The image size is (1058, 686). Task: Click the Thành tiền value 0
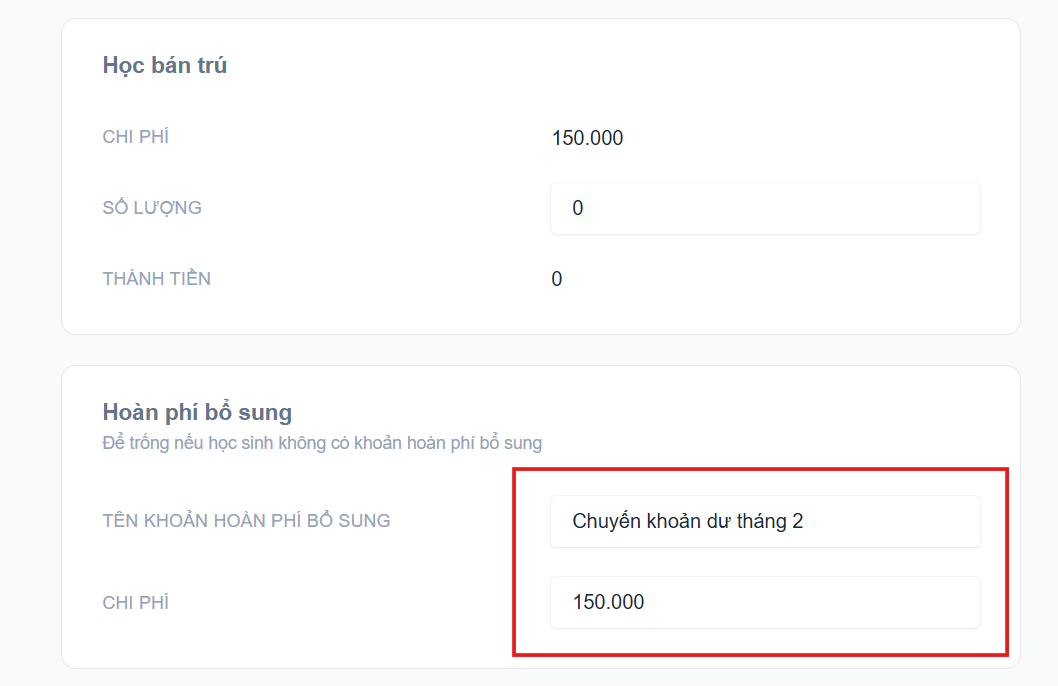click(557, 279)
